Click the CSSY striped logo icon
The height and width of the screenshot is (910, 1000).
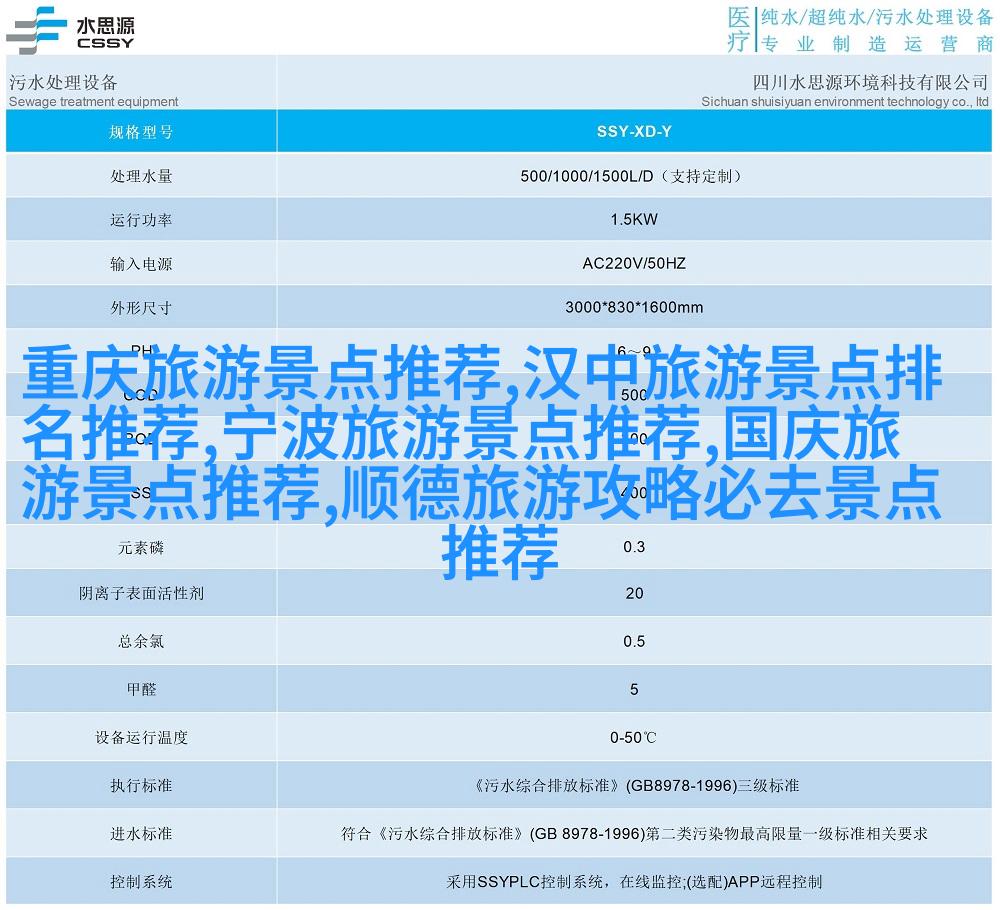[36, 30]
